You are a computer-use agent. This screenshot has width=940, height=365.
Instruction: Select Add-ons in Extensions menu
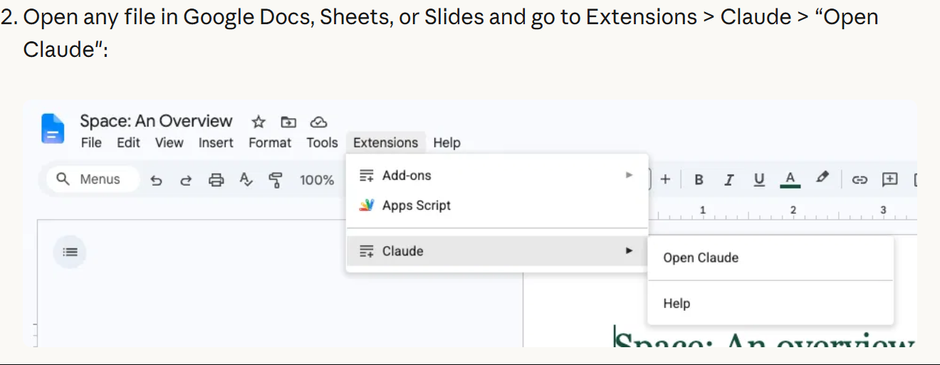(x=497, y=176)
